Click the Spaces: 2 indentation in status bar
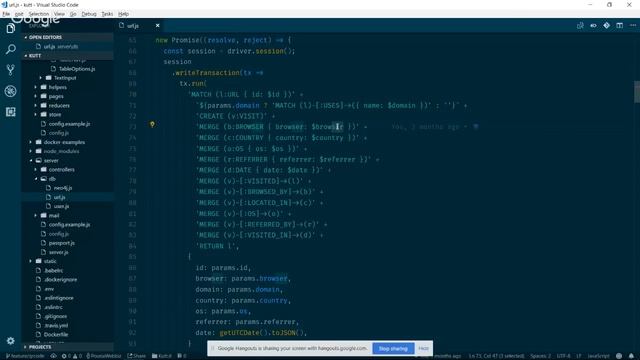This screenshot has width=640, height=360. [540, 356]
